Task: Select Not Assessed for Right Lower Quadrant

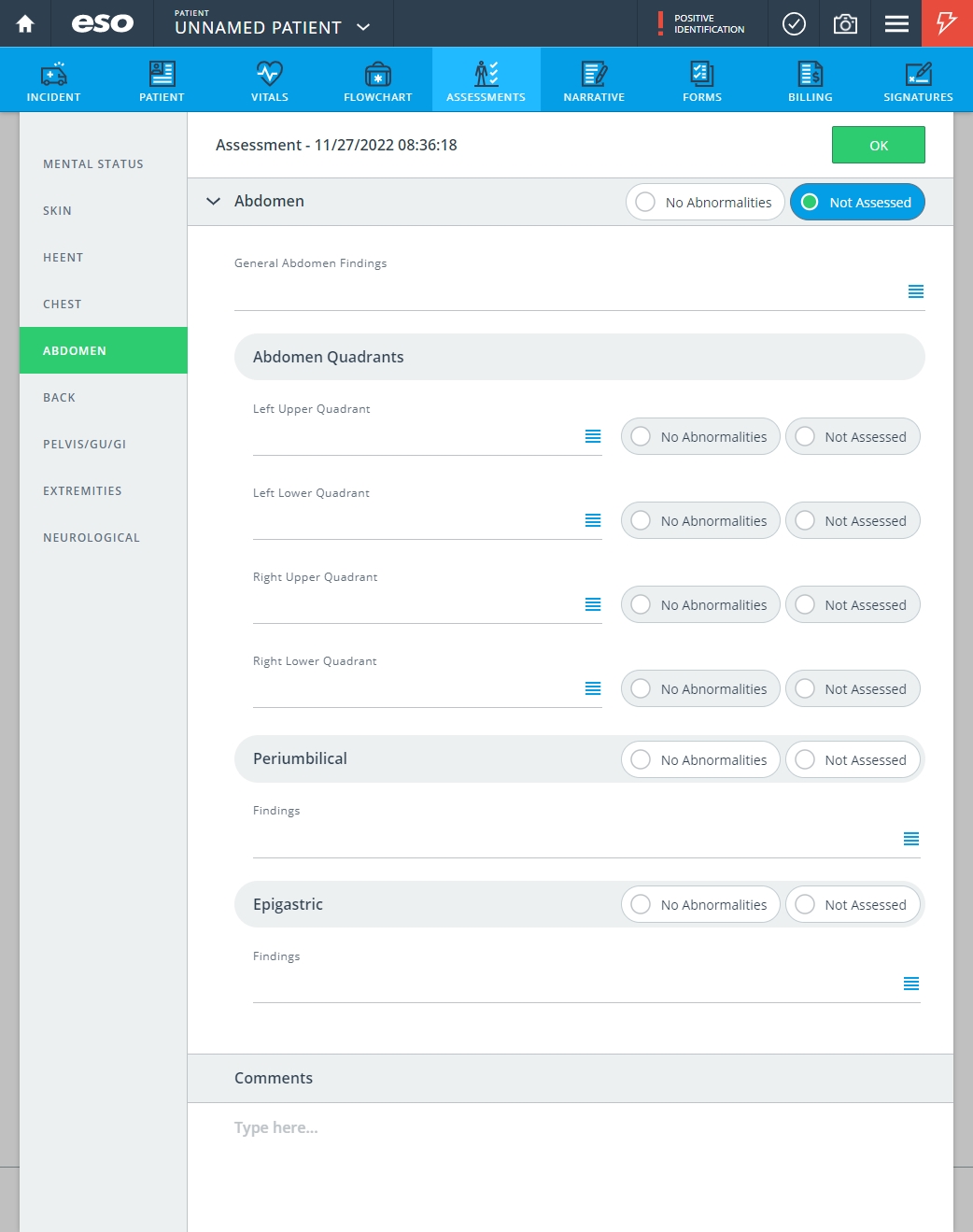Action: [853, 688]
